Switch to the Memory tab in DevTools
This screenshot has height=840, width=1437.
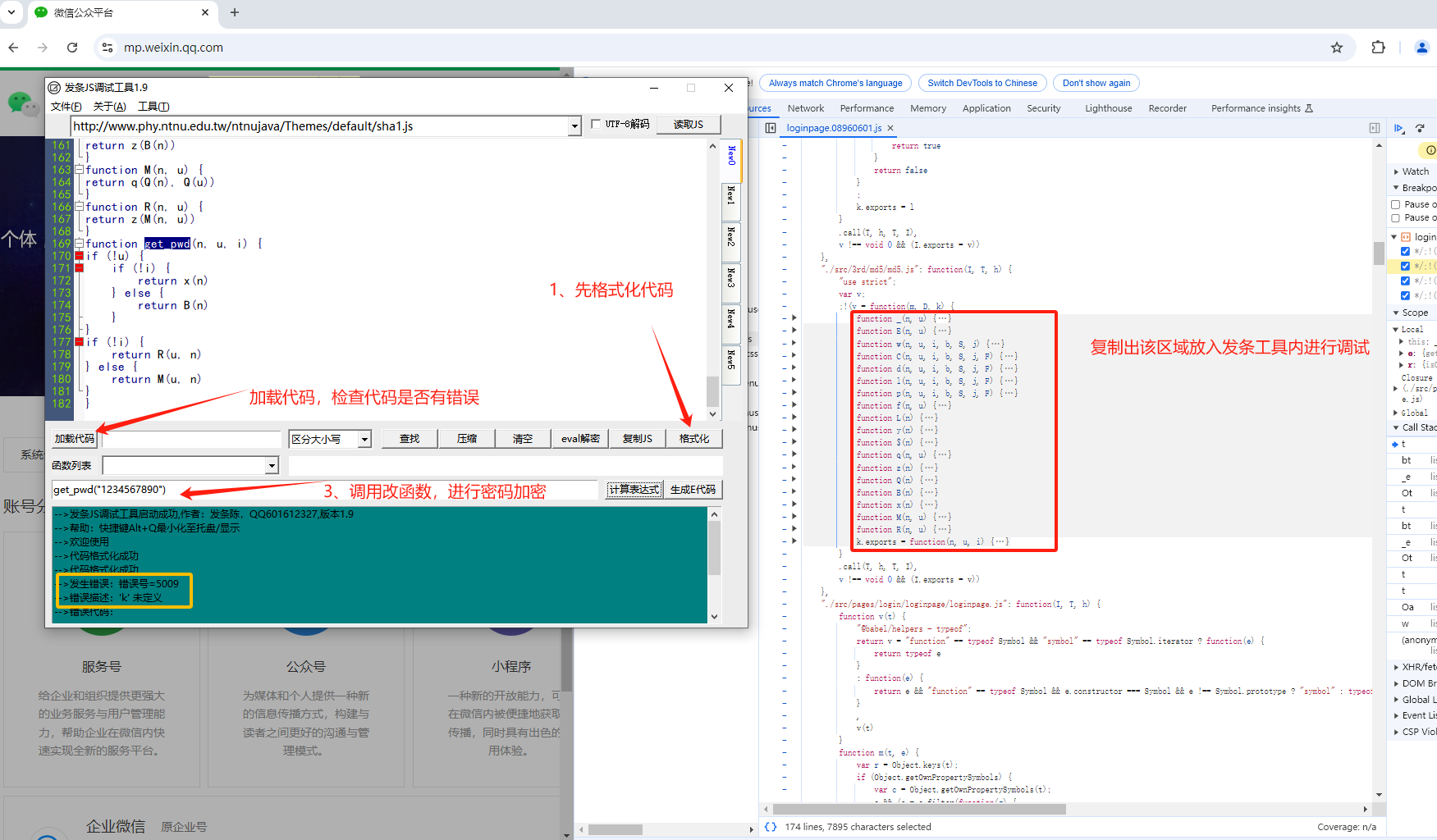click(928, 108)
